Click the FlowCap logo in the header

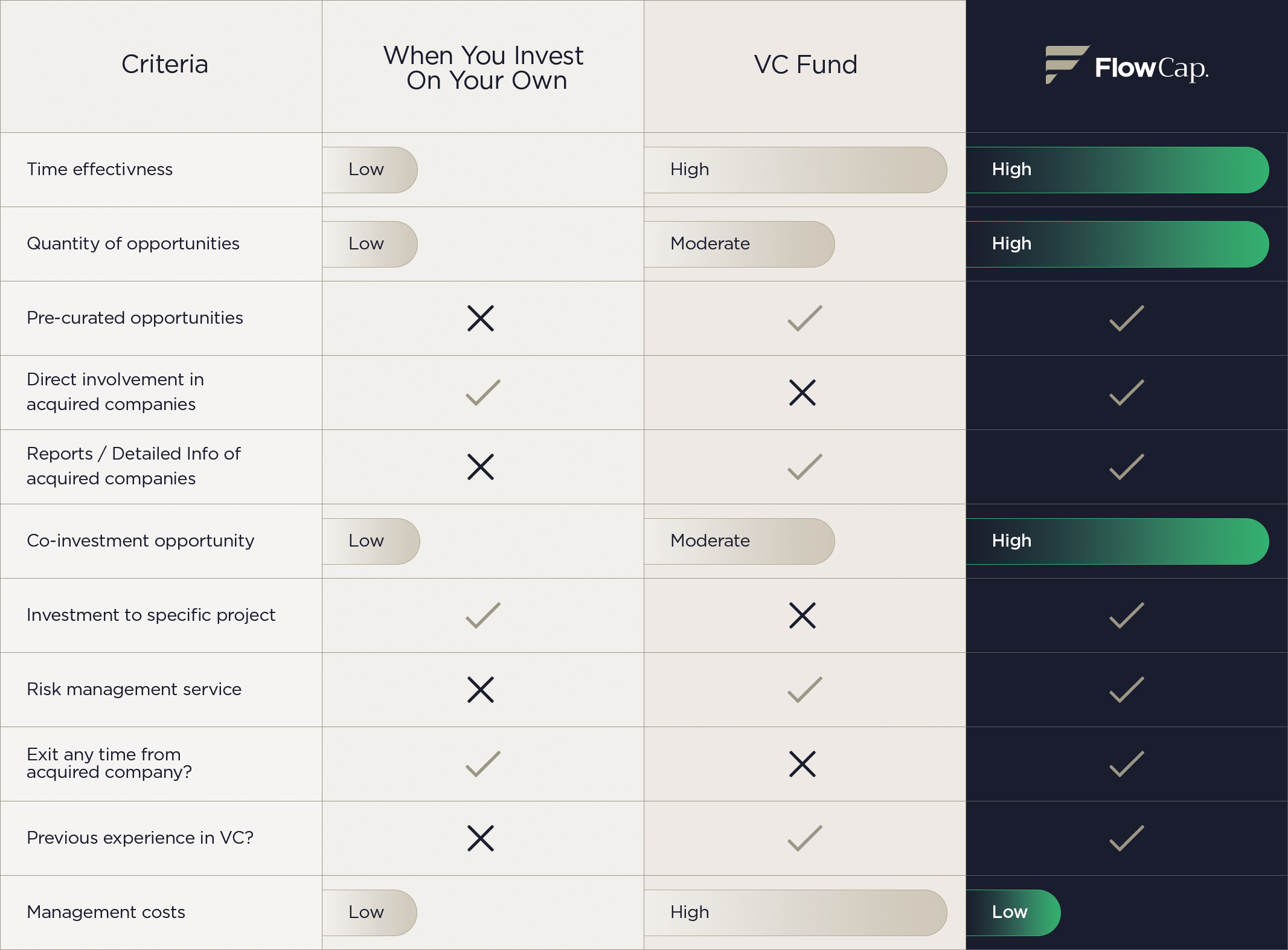pyautogui.click(x=1127, y=66)
